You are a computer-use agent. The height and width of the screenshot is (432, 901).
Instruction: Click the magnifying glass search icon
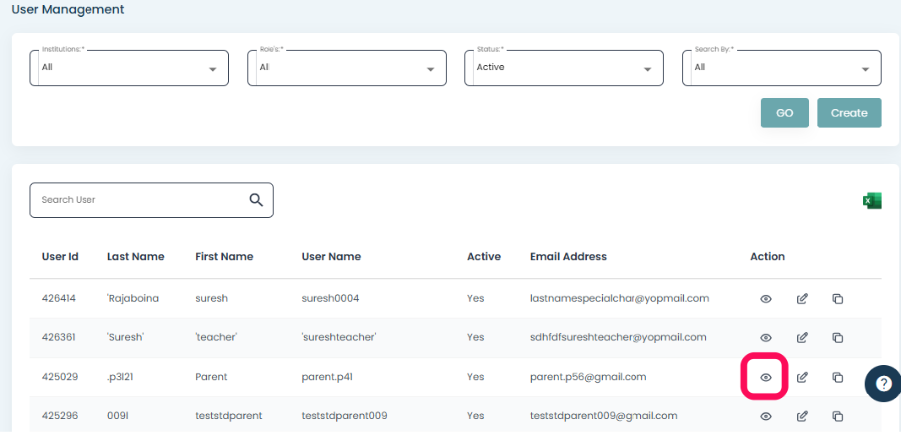(x=256, y=200)
